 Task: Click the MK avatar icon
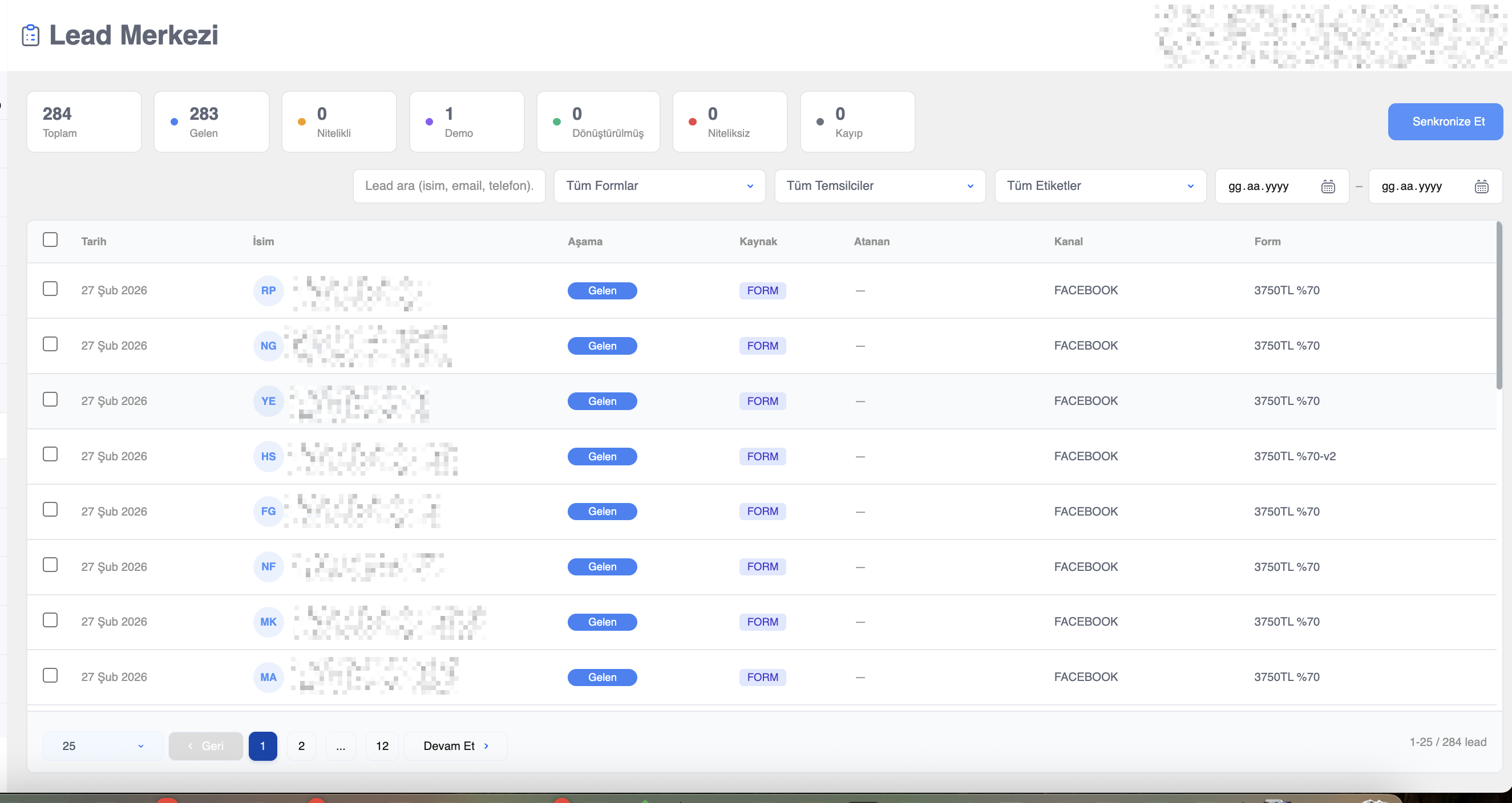[268, 622]
